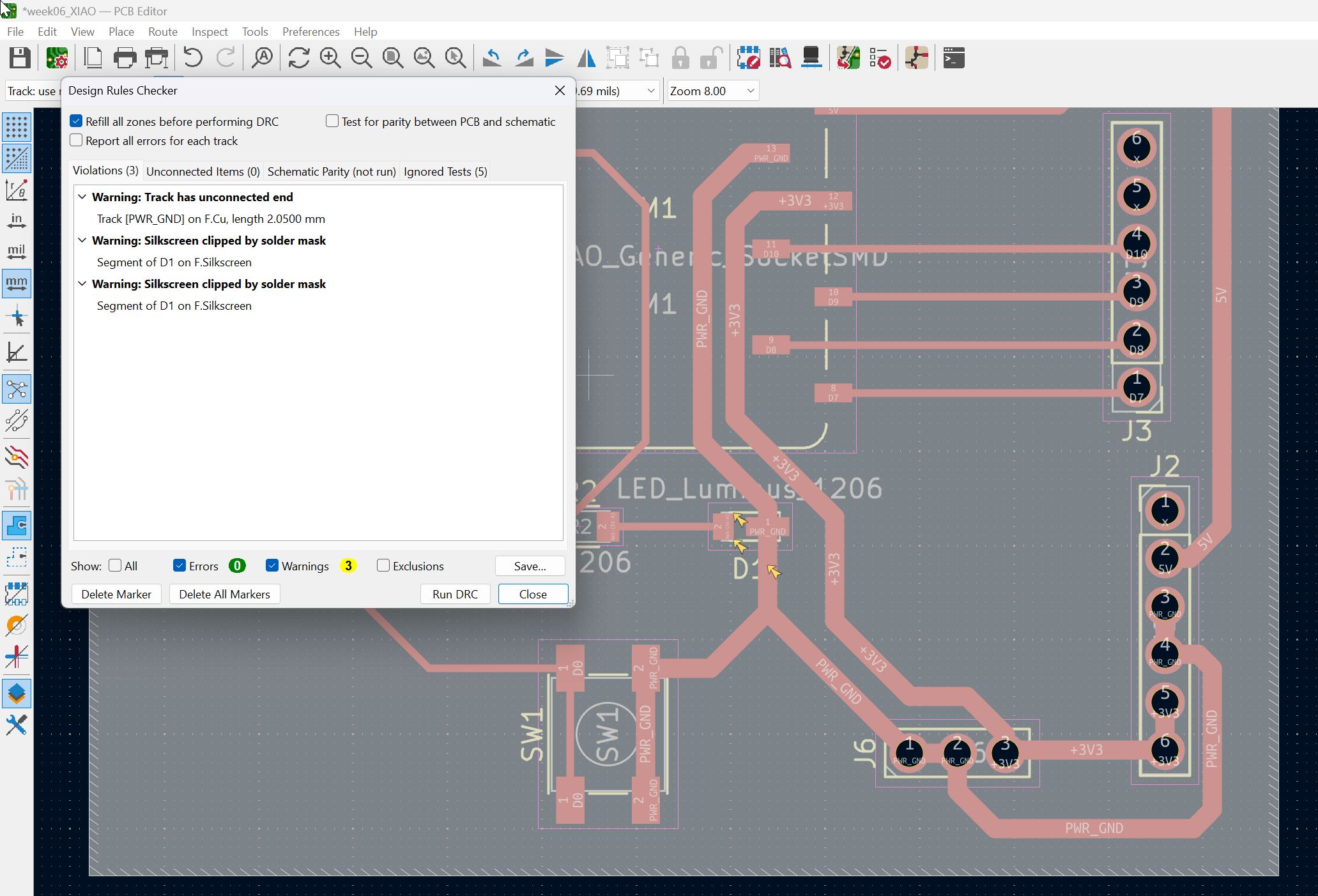Enable Test for parity checkbox
This screenshot has width=1318, height=896.
[332, 121]
